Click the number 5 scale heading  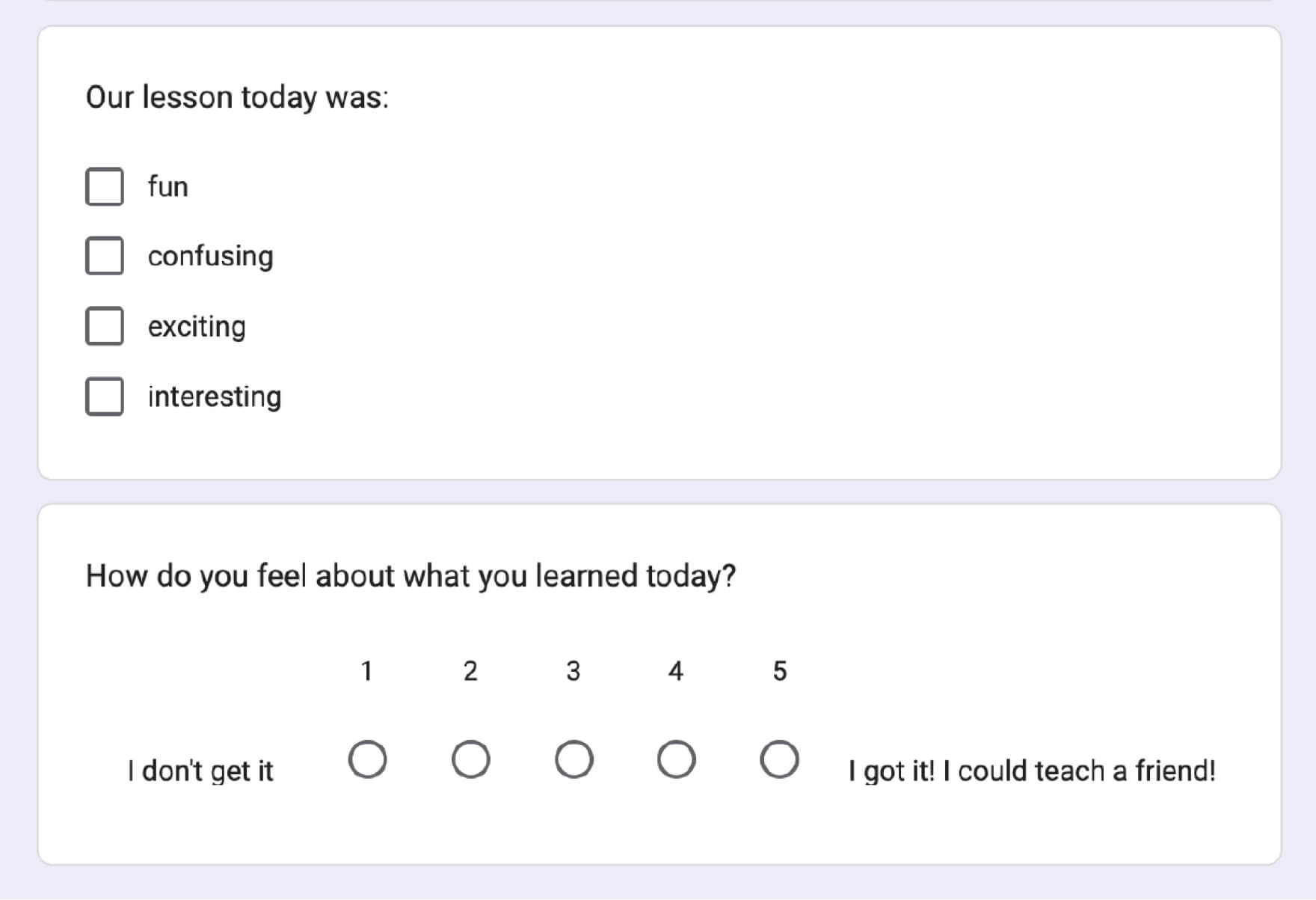tap(779, 671)
